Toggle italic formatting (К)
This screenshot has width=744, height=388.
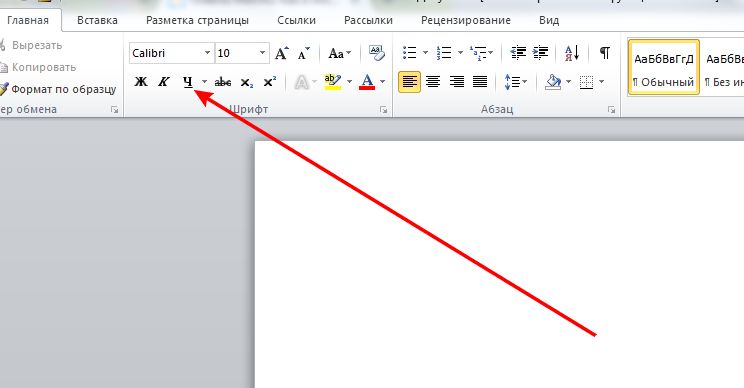(x=164, y=82)
